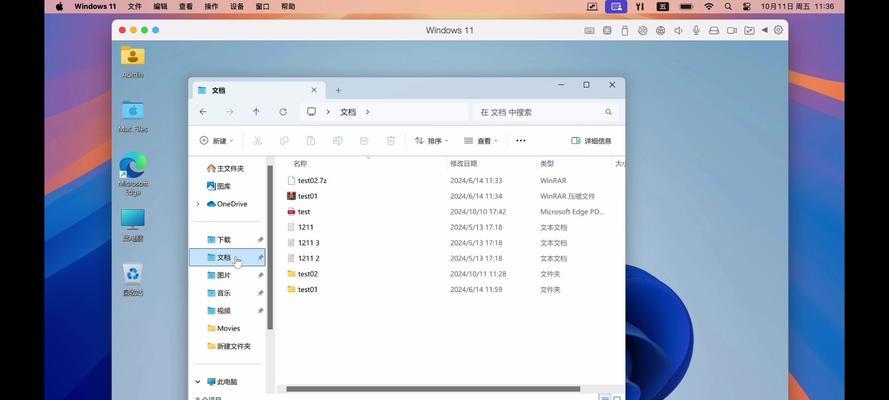Select the 文档 tab label
Viewport: 889px width, 400px height.
tap(219, 91)
